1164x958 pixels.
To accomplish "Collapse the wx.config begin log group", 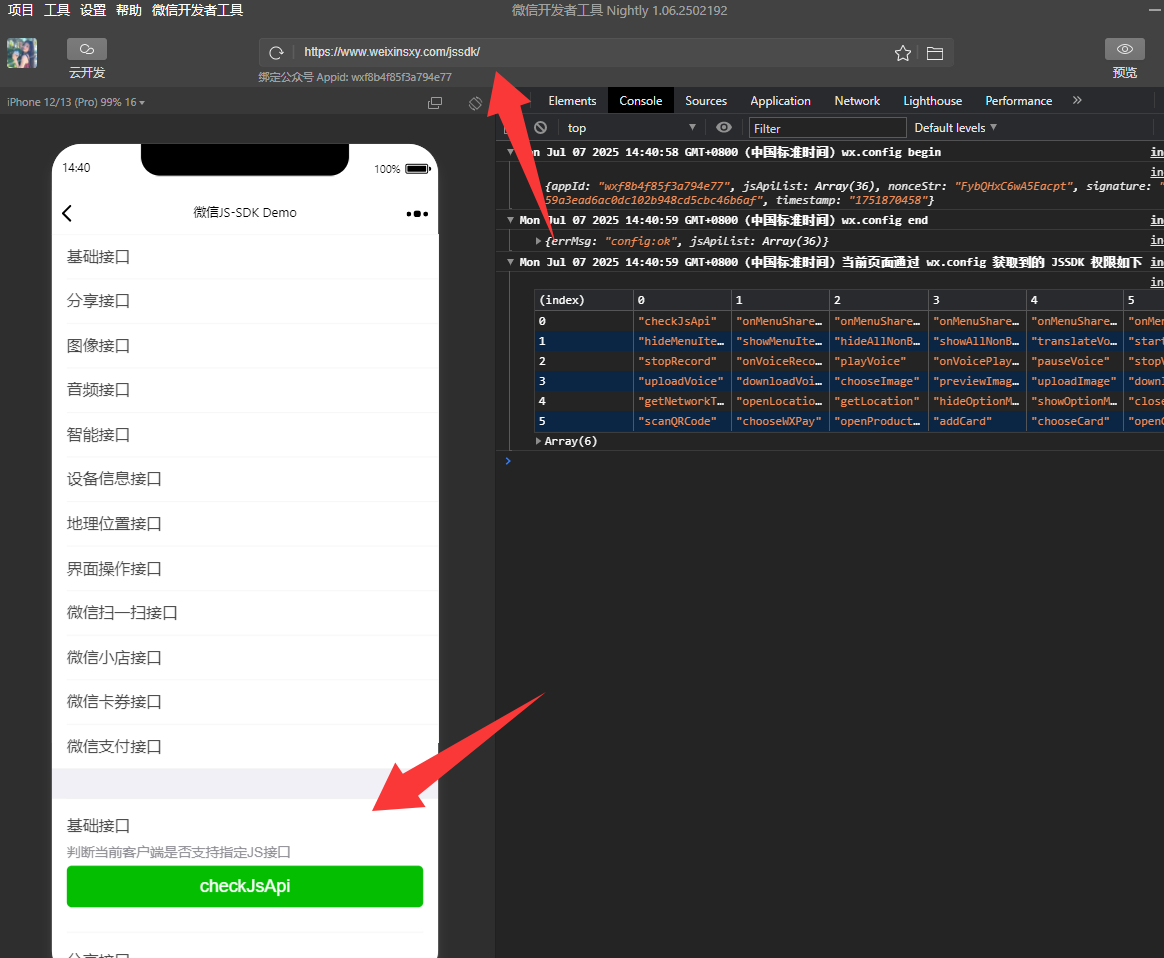I will [510, 151].
